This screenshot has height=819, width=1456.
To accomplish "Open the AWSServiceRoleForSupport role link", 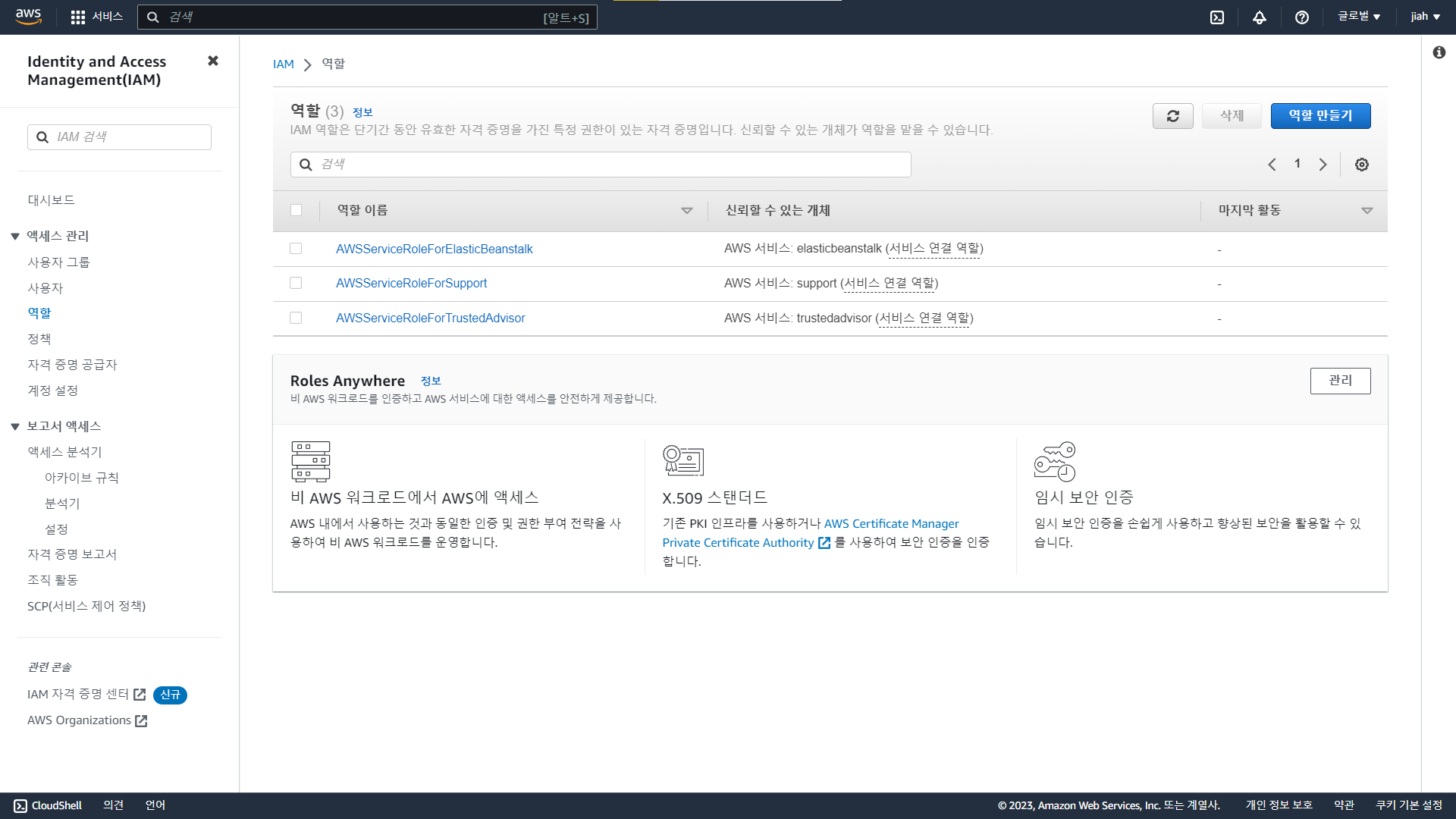I will pos(411,283).
